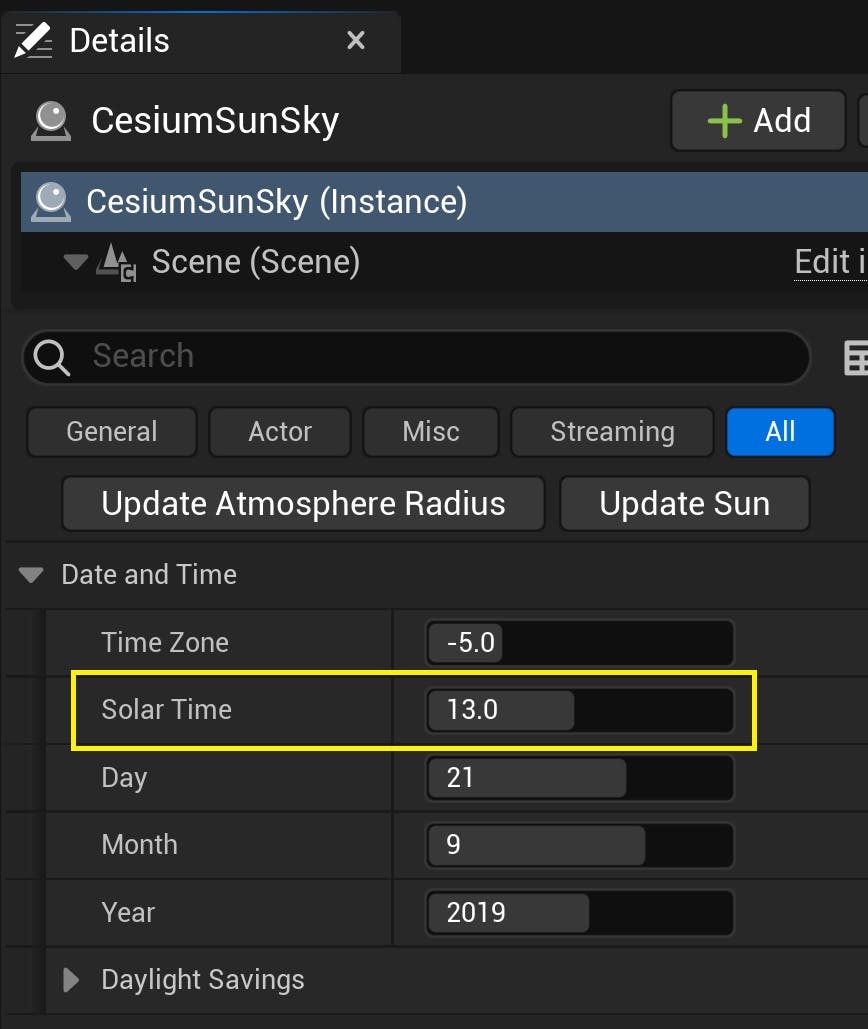This screenshot has width=868, height=1029.
Task: Open the property matrix grid icon
Action: point(856,358)
